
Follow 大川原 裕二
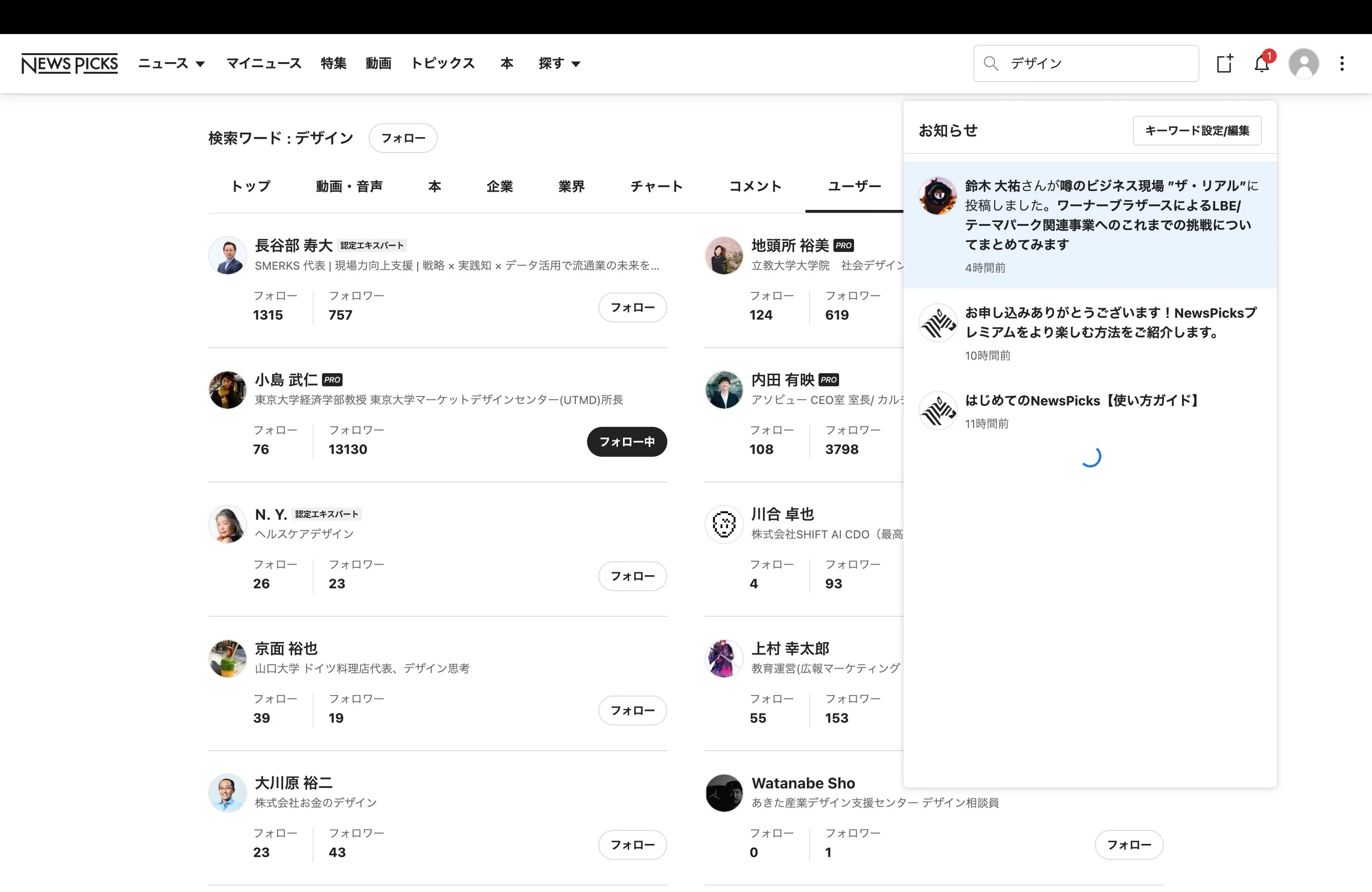click(632, 845)
